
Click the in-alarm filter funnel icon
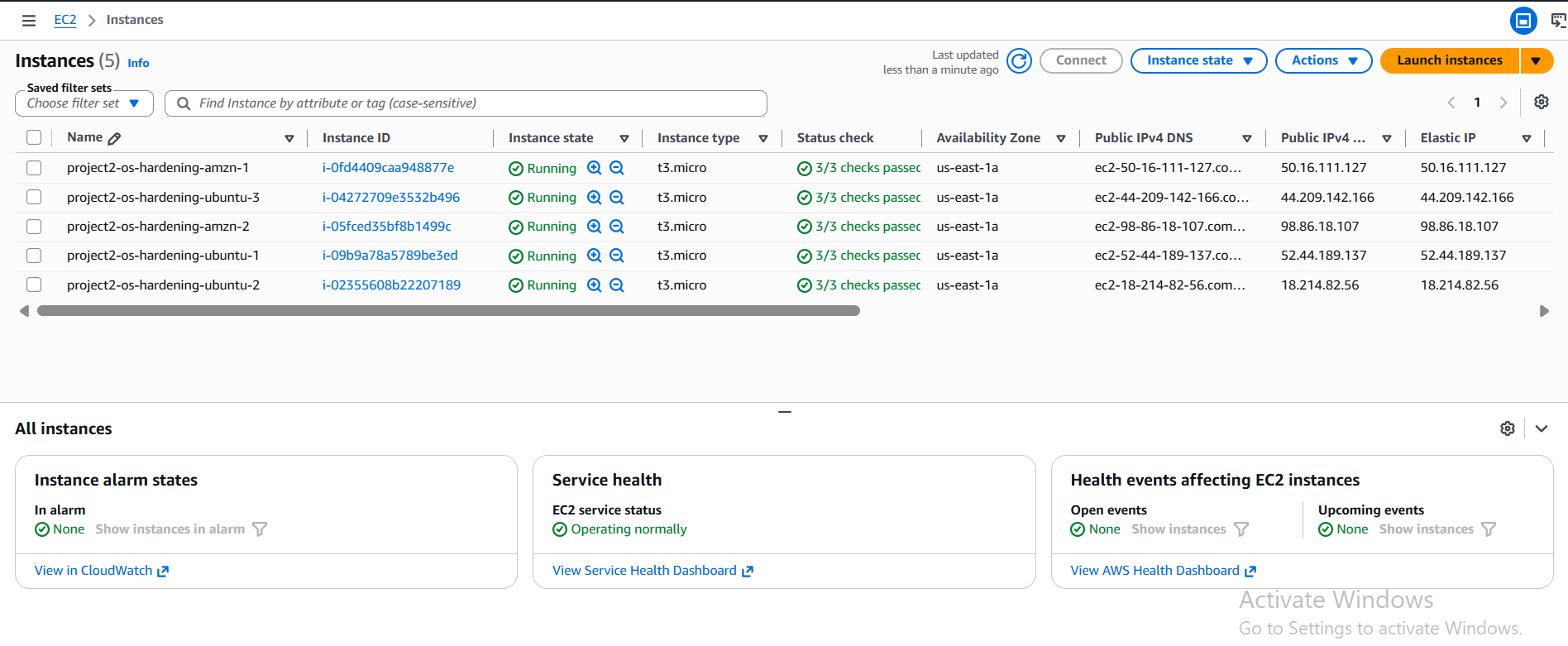[260, 529]
